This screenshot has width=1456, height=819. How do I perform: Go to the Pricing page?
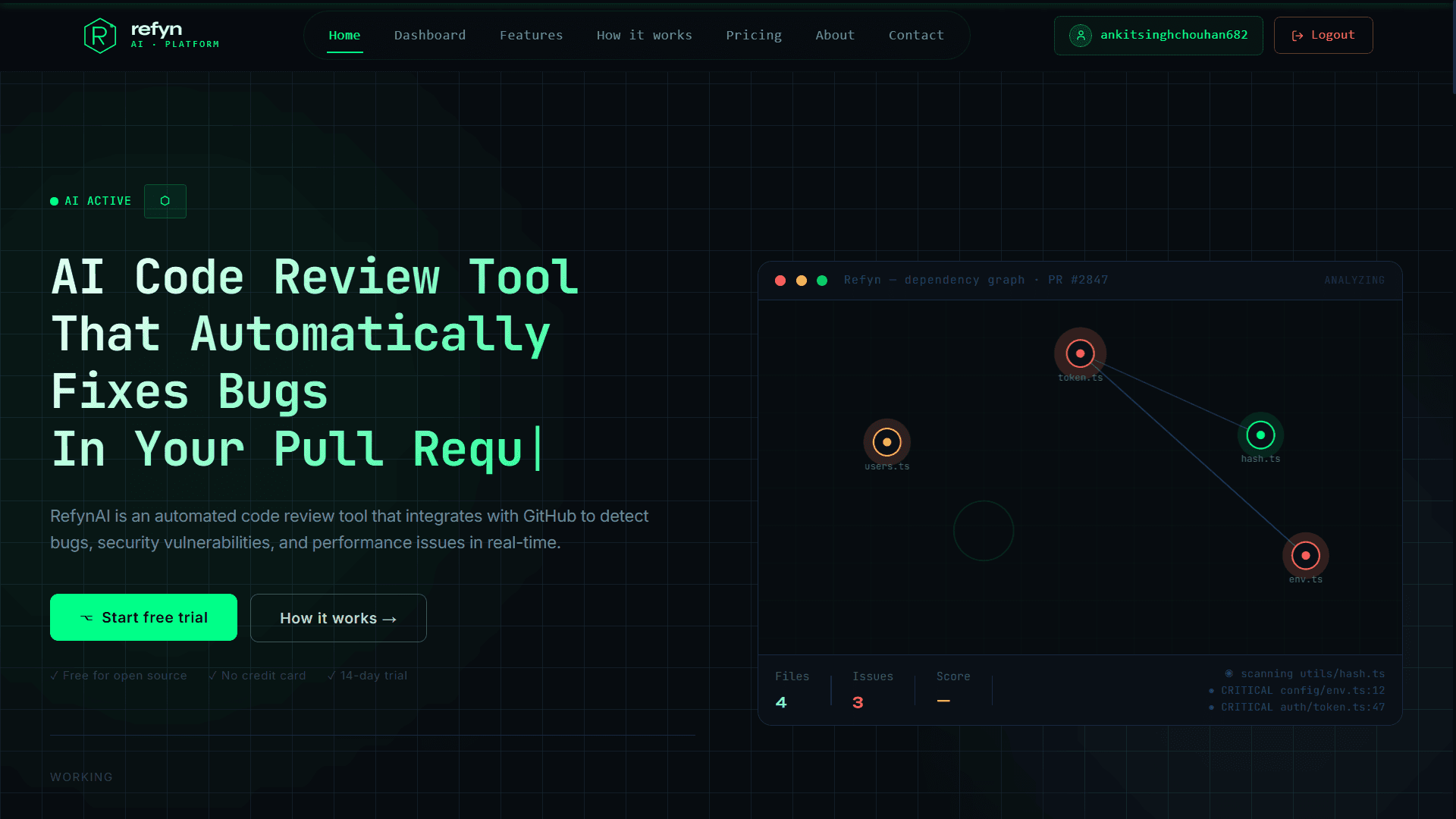click(x=753, y=36)
